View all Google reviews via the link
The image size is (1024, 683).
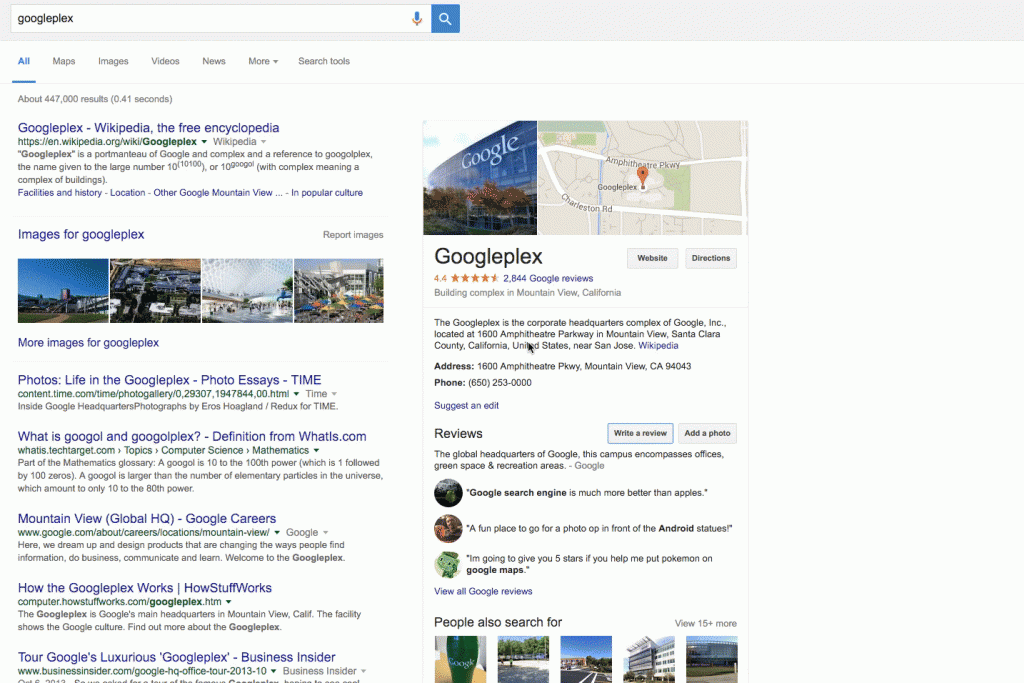click(483, 591)
